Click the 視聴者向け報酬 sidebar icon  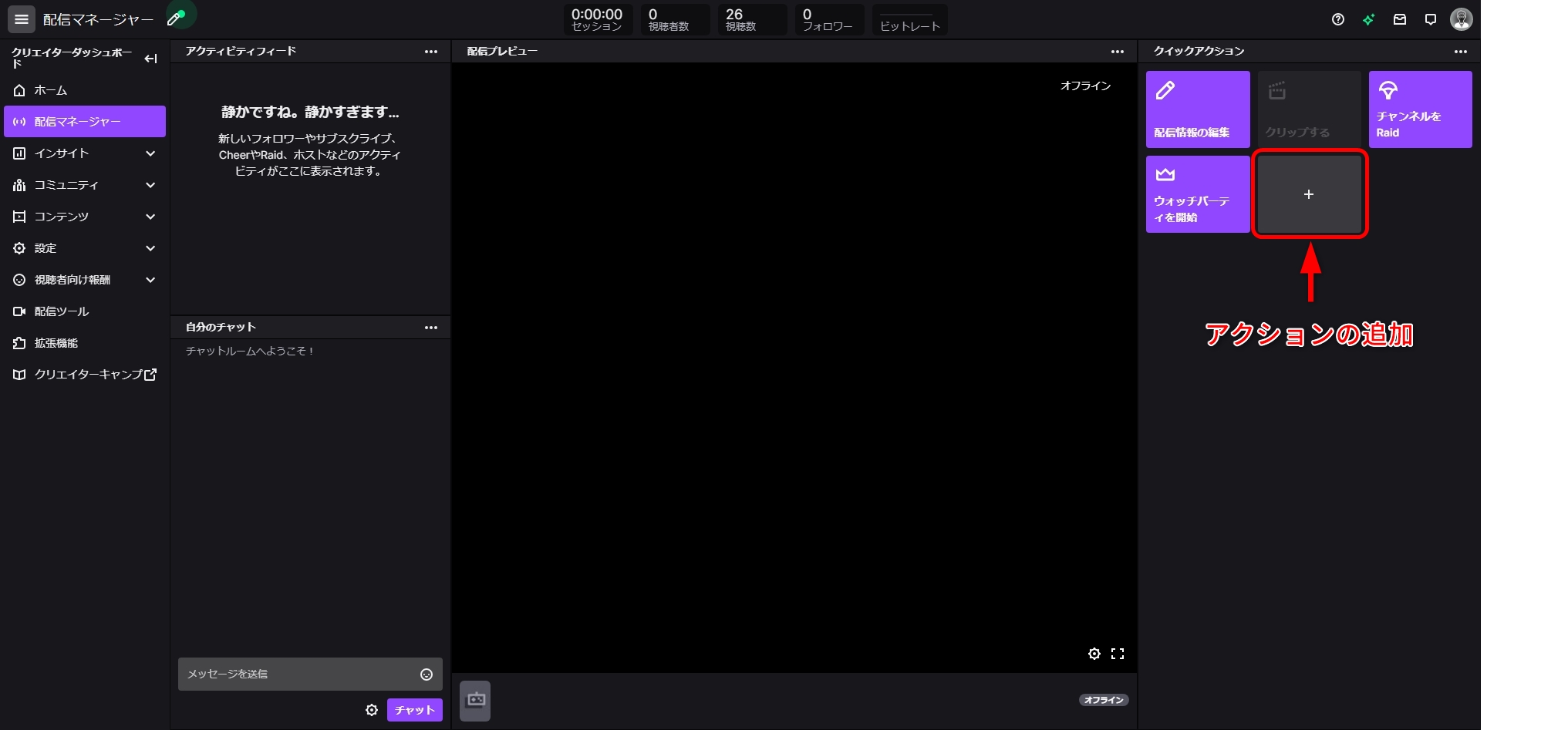[x=19, y=280]
